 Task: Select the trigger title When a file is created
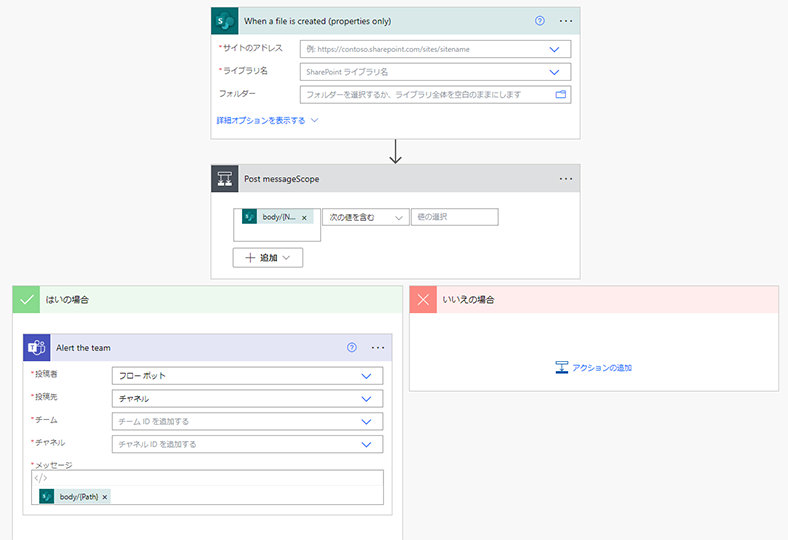pos(318,21)
